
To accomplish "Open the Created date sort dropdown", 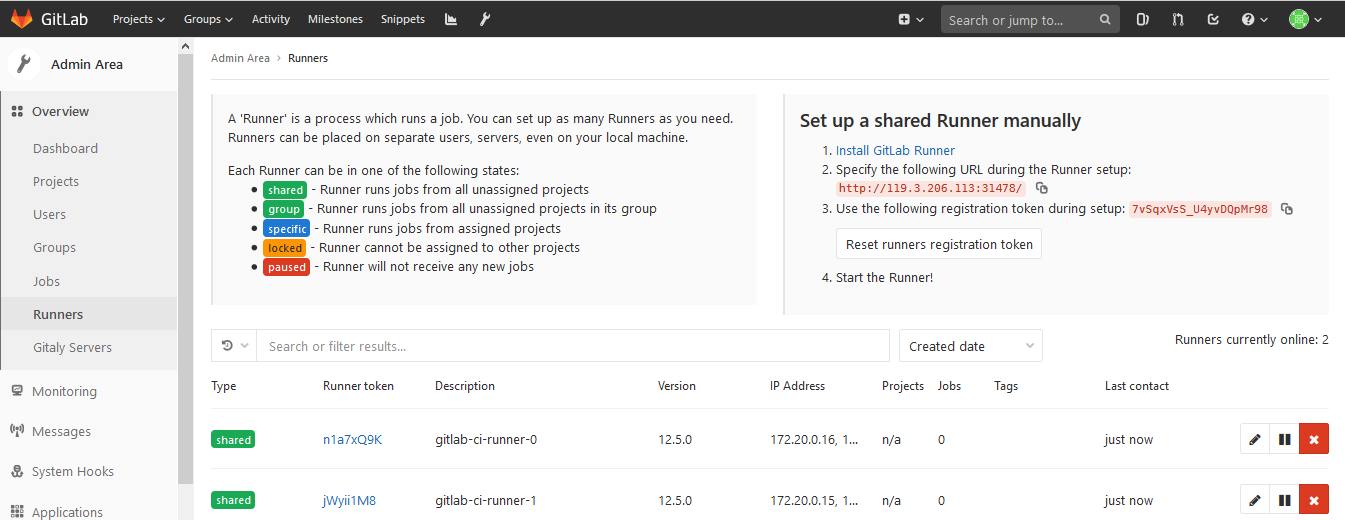I will 971,346.
